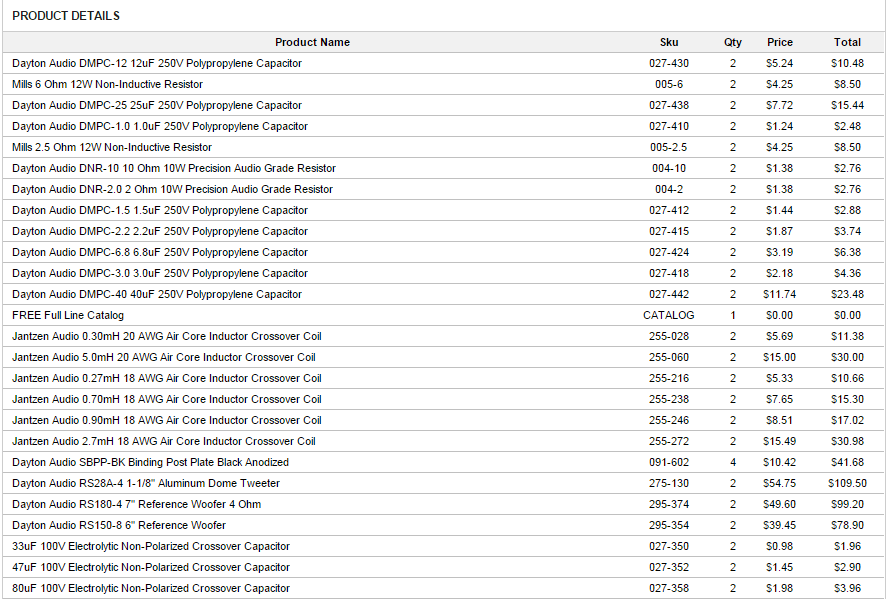887x599 pixels.
Task: Click the $23.48 total for DMPC-40 capacitor
Action: pos(847,294)
